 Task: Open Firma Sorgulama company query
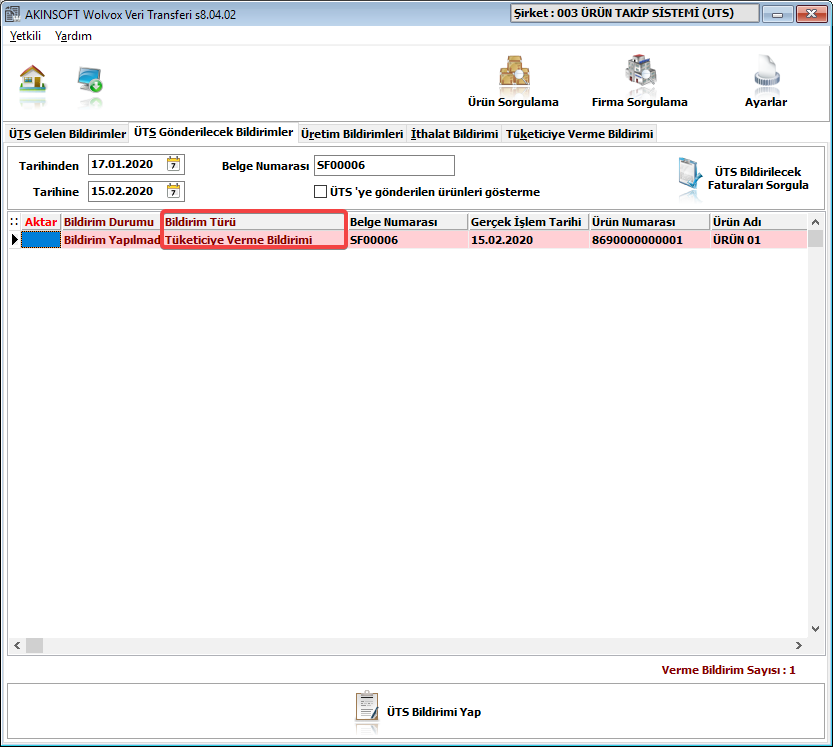(640, 82)
